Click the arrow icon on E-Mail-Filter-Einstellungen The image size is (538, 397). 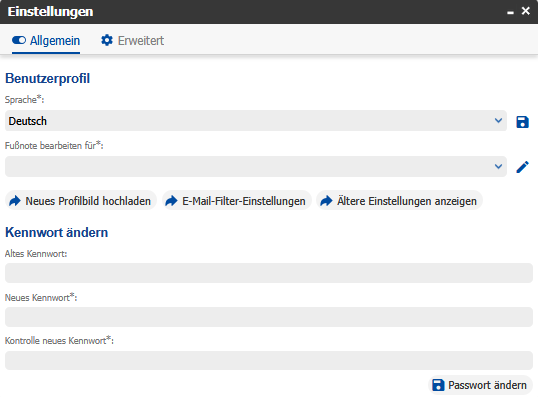[172, 201]
